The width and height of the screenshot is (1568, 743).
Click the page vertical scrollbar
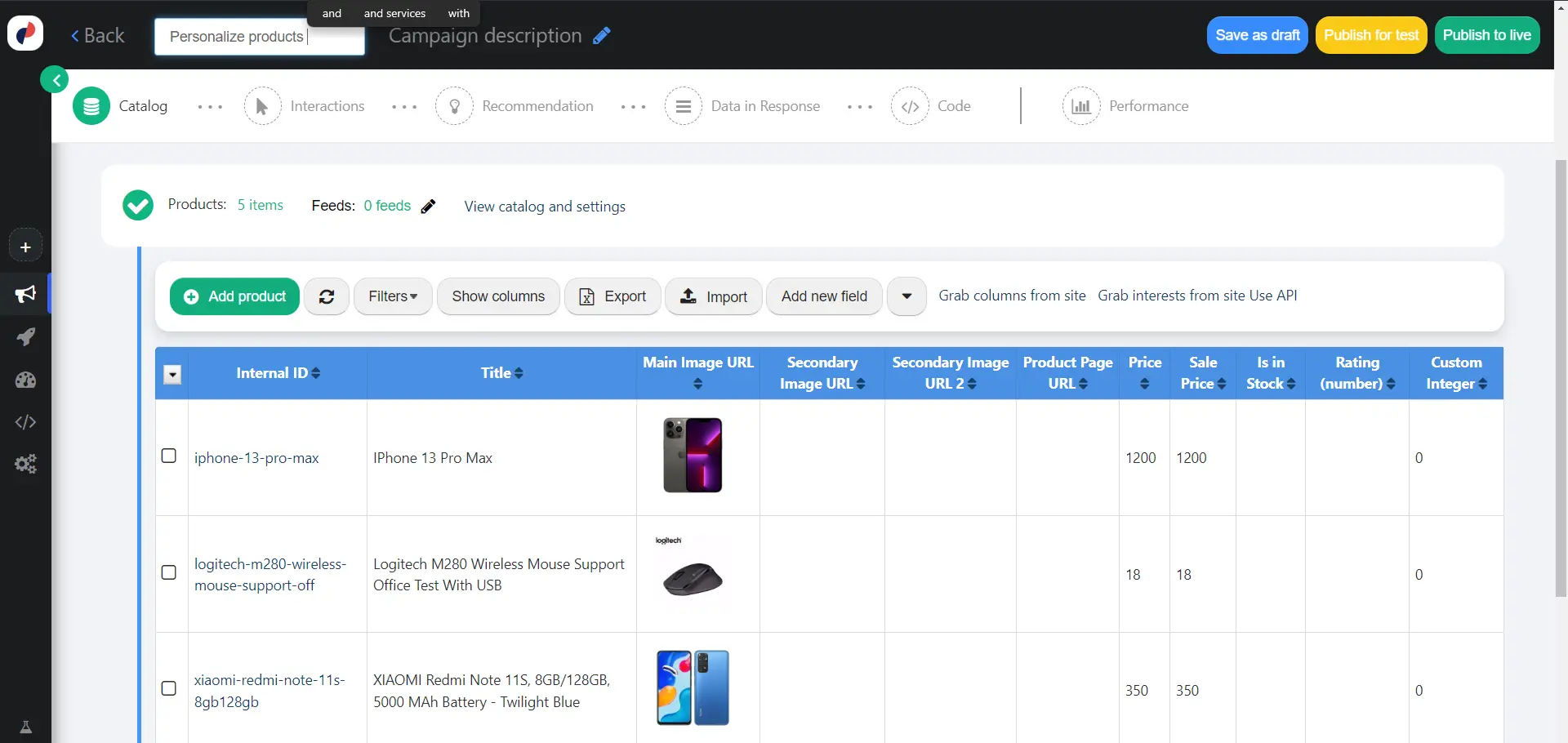(1561, 378)
